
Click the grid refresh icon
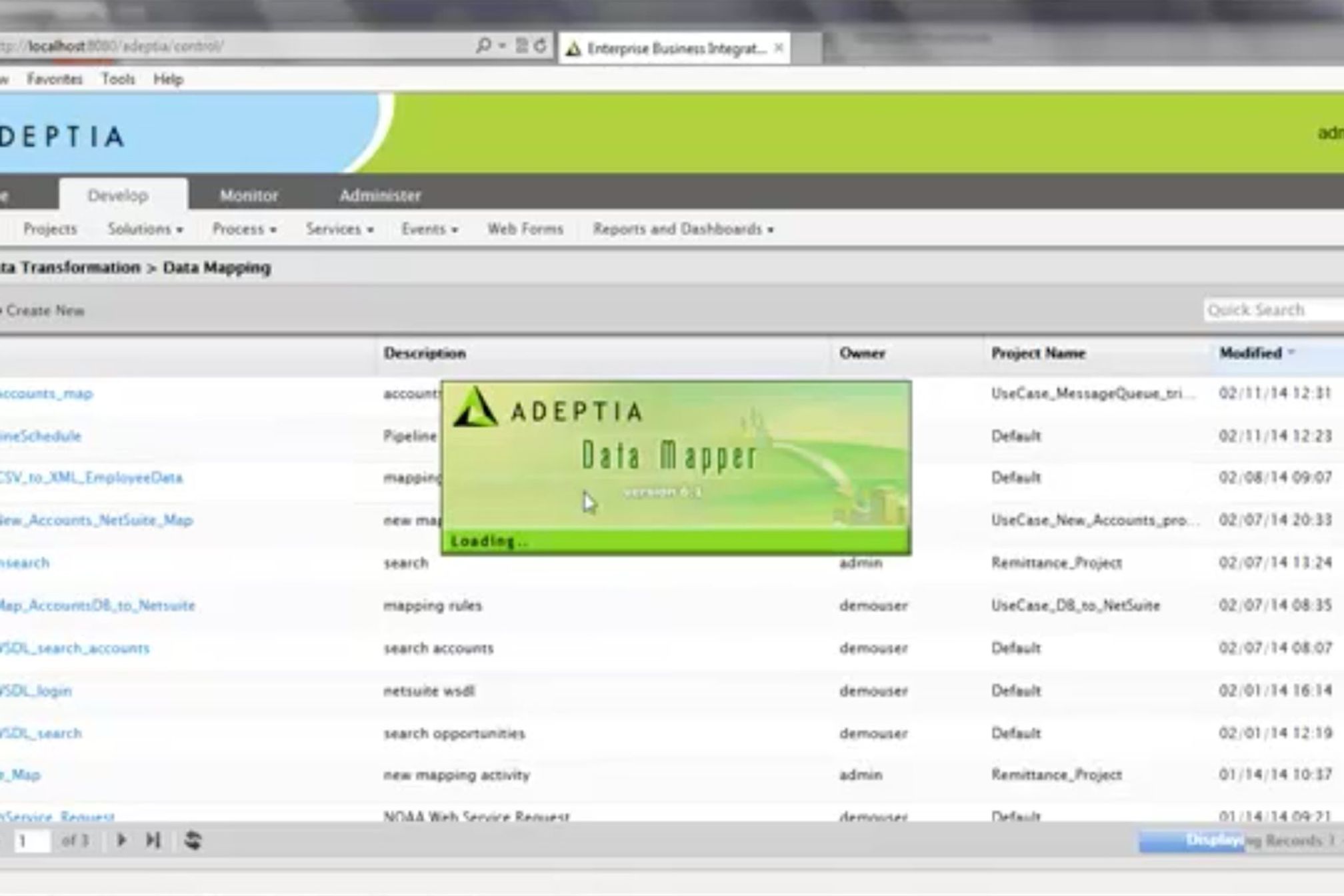[193, 840]
